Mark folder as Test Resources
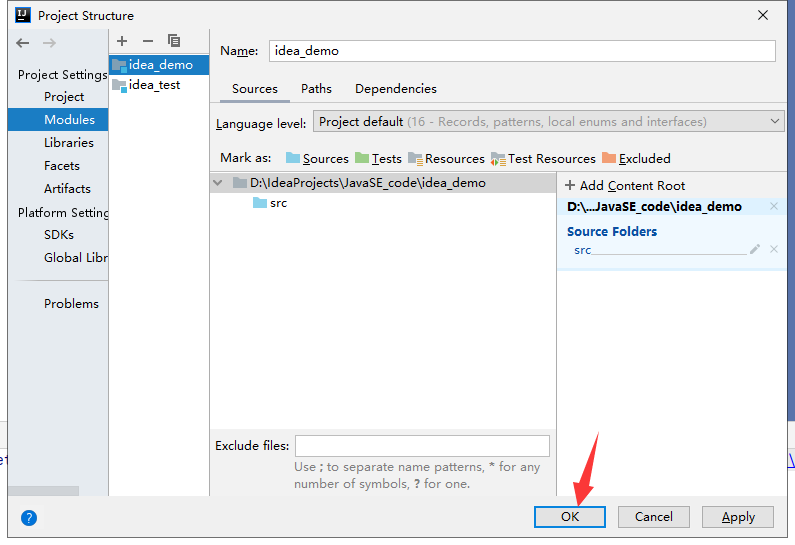The width and height of the screenshot is (795, 545). coord(543,158)
